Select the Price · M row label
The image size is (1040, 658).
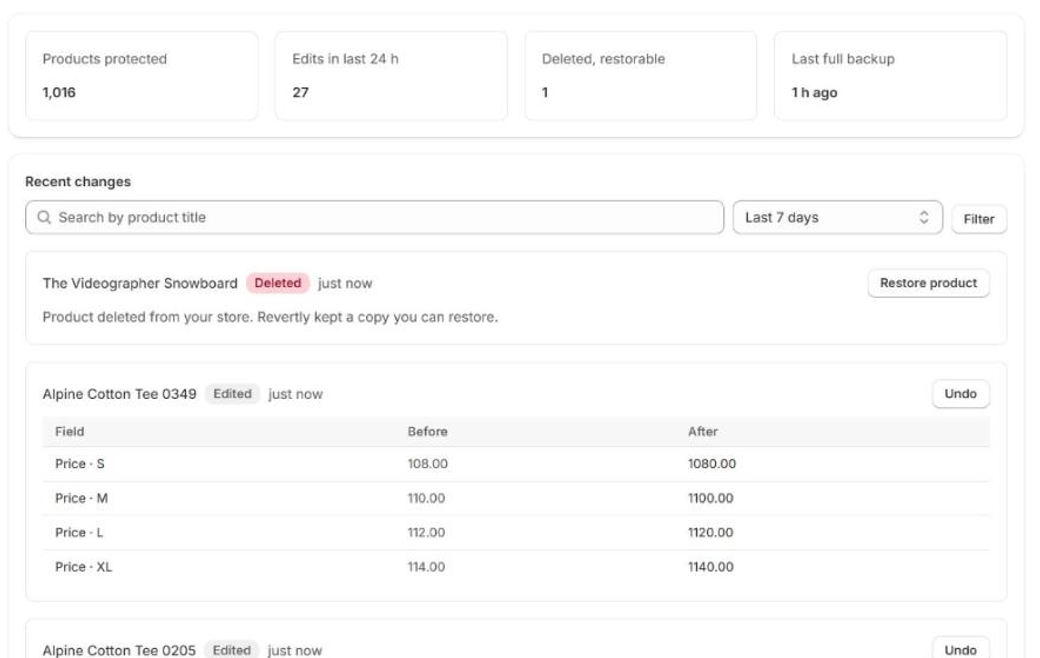82,498
